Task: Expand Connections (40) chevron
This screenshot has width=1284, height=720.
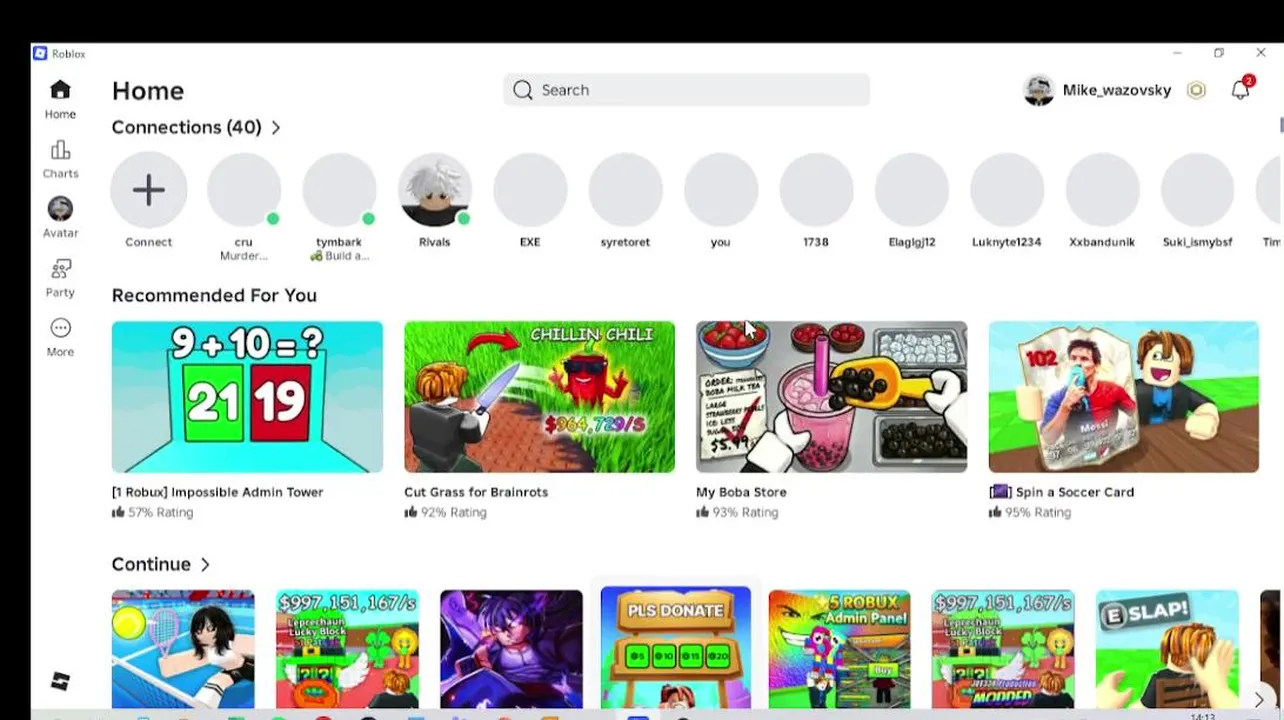Action: 276,127
